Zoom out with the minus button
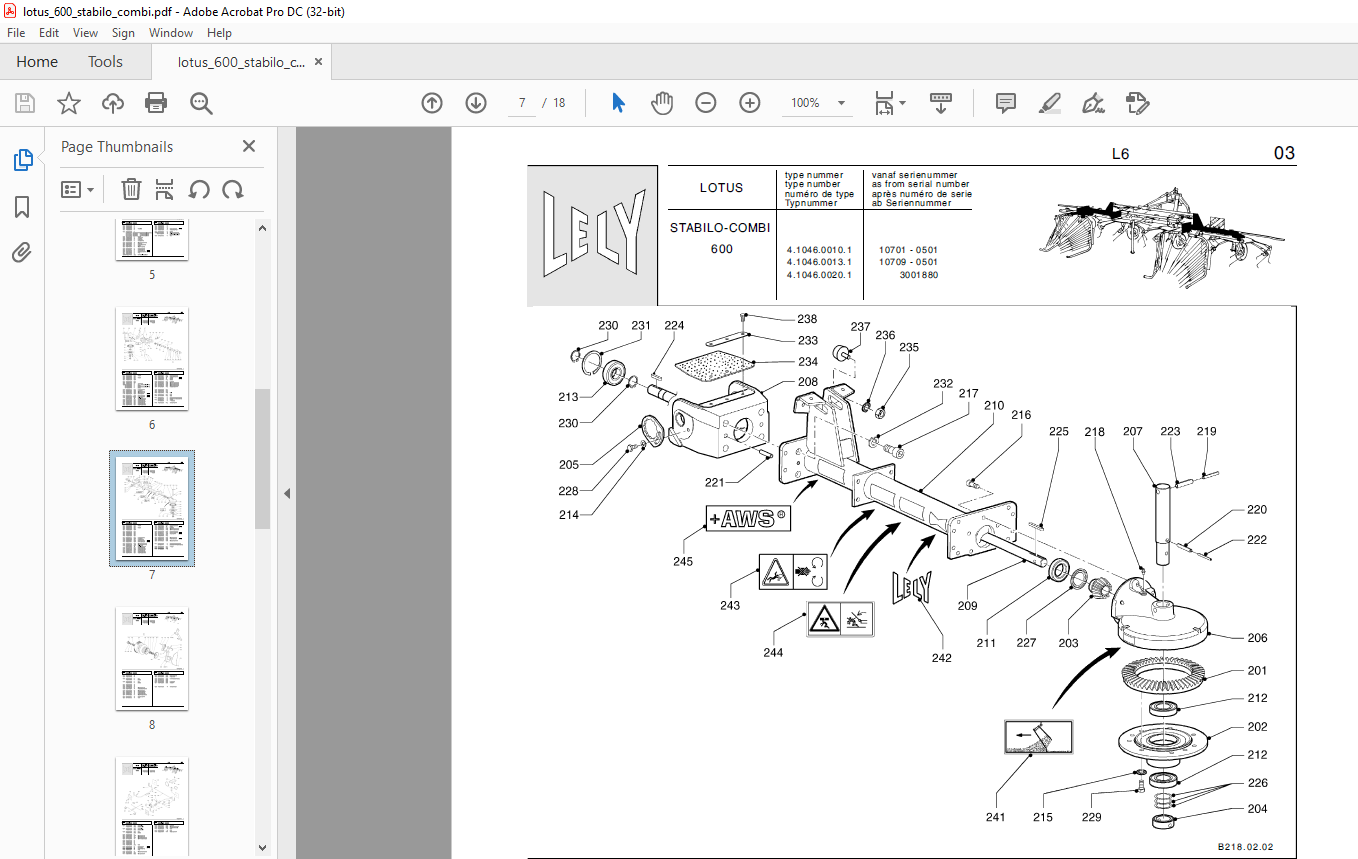Viewport: 1358px width, 859px height. tap(706, 103)
